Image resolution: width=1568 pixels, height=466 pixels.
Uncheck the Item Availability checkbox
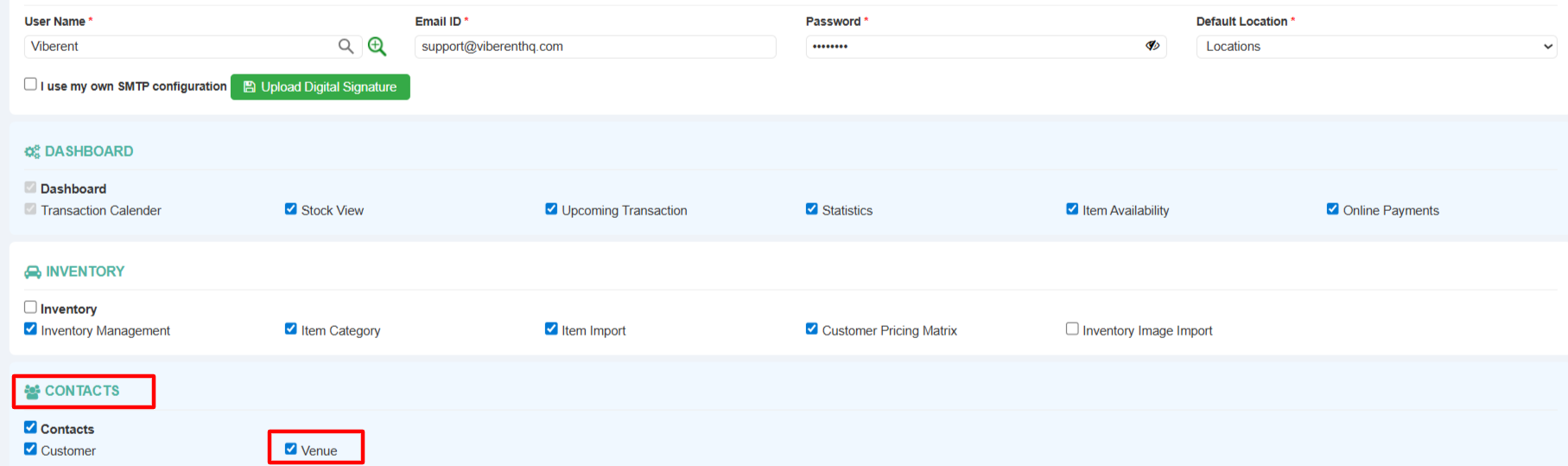(1072, 208)
